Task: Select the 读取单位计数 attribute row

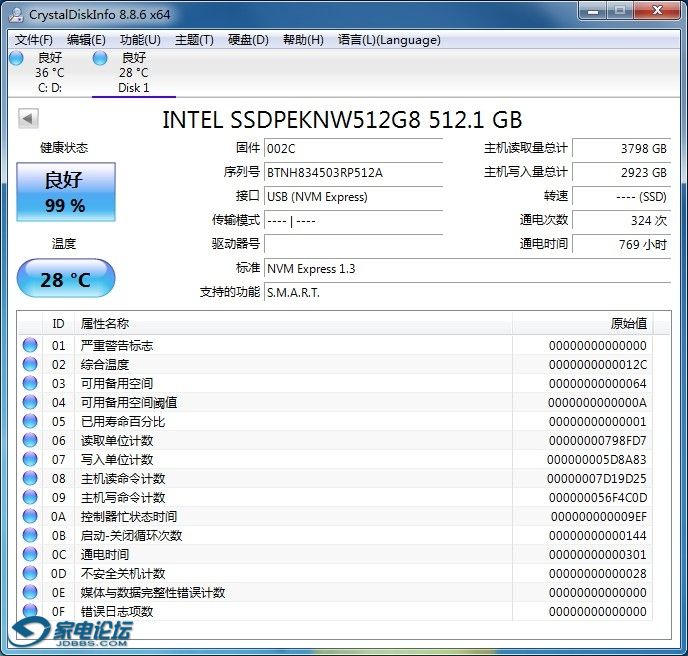Action: [x=335, y=441]
